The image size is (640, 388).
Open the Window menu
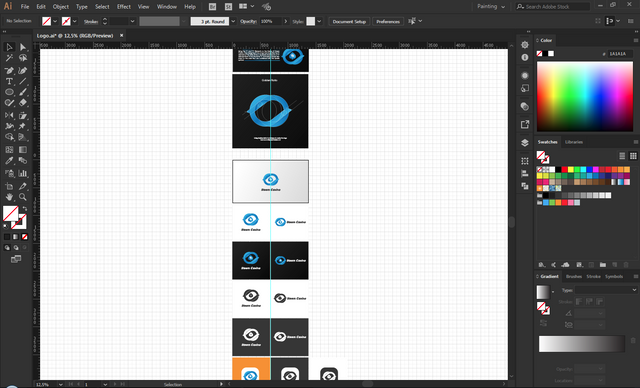coord(167,7)
